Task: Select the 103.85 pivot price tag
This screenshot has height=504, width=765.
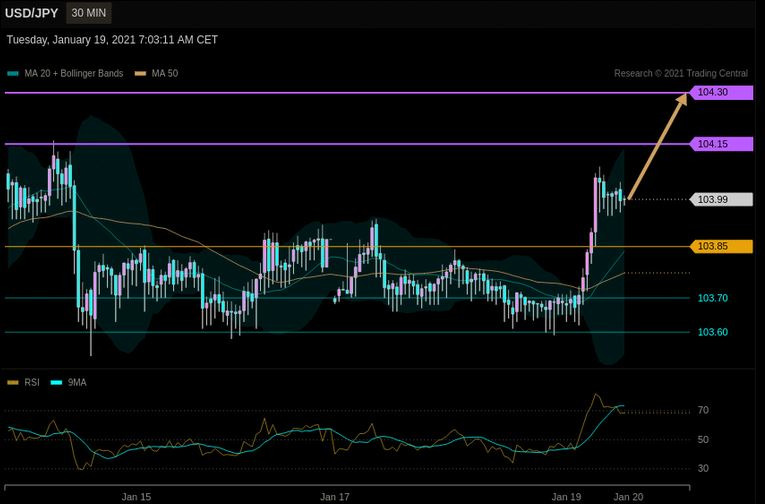Action: [x=721, y=246]
